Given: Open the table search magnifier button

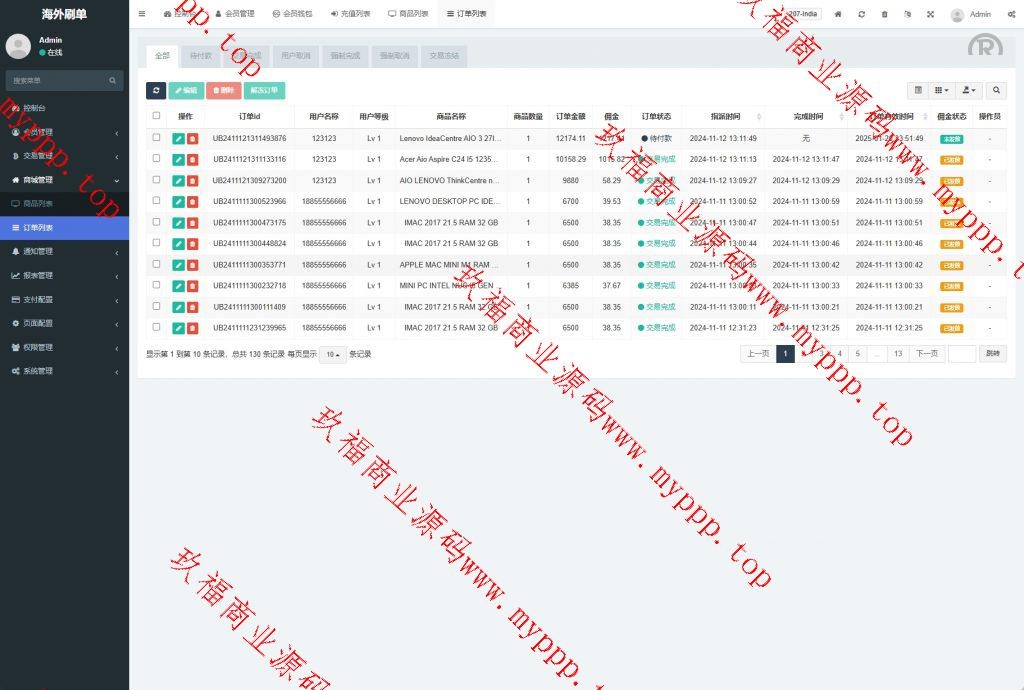Looking at the screenshot, I should (996, 91).
